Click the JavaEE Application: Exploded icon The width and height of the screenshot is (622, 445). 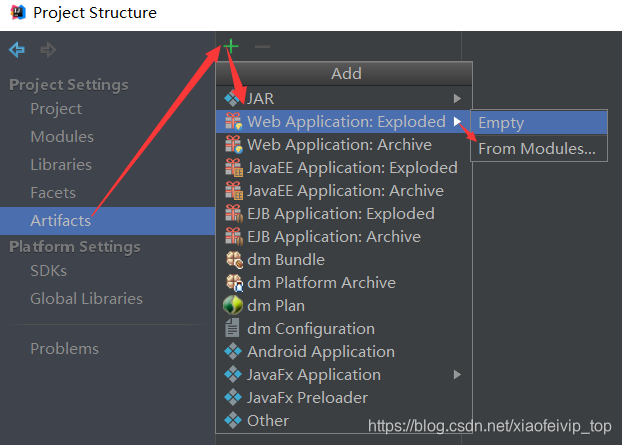(x=233, y=167)
